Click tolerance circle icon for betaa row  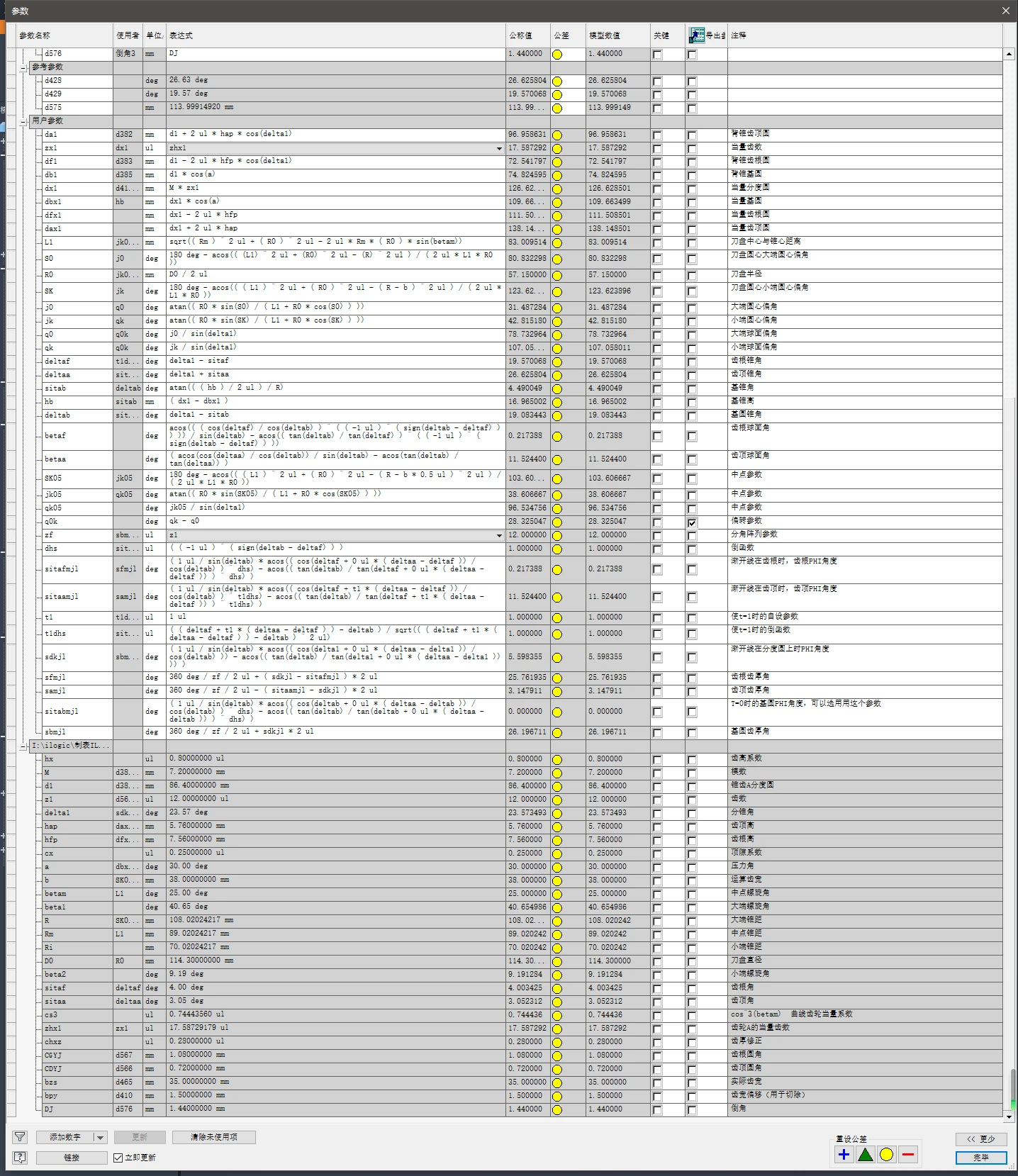tap(557, 460)
